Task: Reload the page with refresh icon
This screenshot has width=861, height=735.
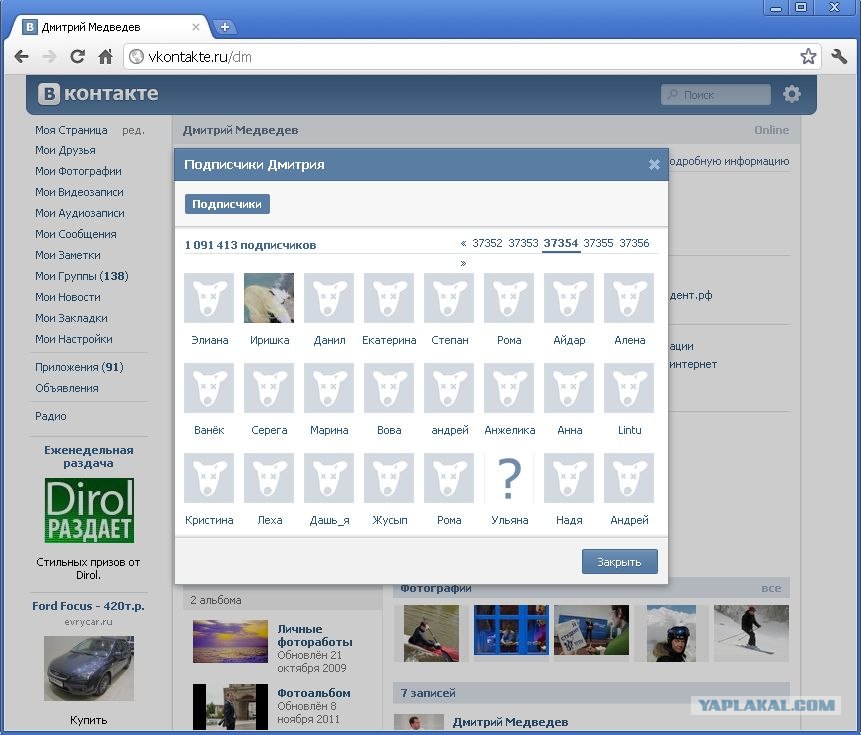Action: (77, 57)
